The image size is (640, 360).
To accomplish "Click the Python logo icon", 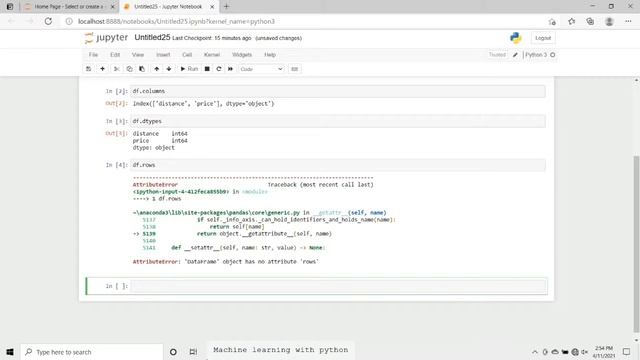I will pos(516,38).
